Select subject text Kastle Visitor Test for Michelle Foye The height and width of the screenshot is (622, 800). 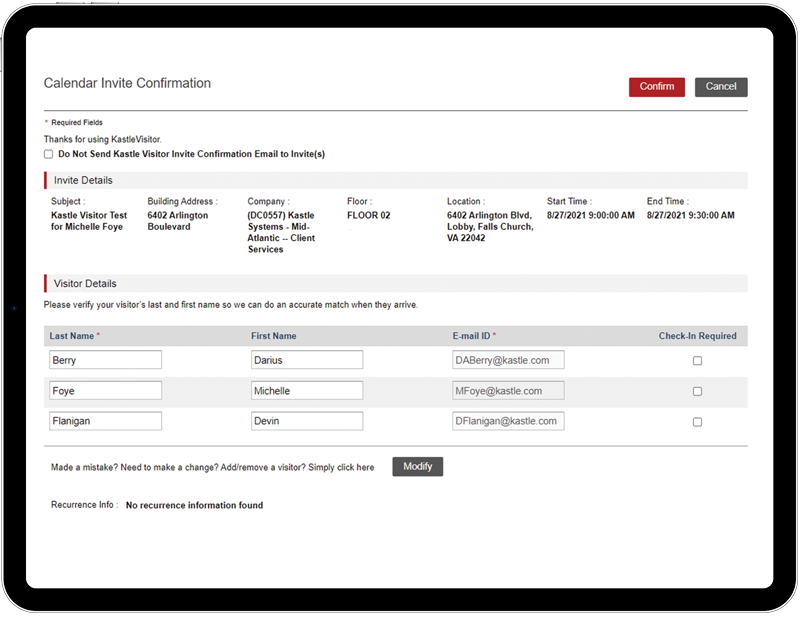click(x=89, y=221)
